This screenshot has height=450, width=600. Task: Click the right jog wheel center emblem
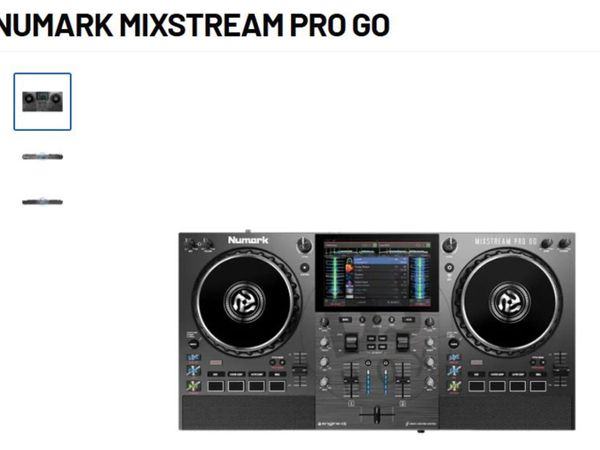pyautogui.click(x=510, y=302)
